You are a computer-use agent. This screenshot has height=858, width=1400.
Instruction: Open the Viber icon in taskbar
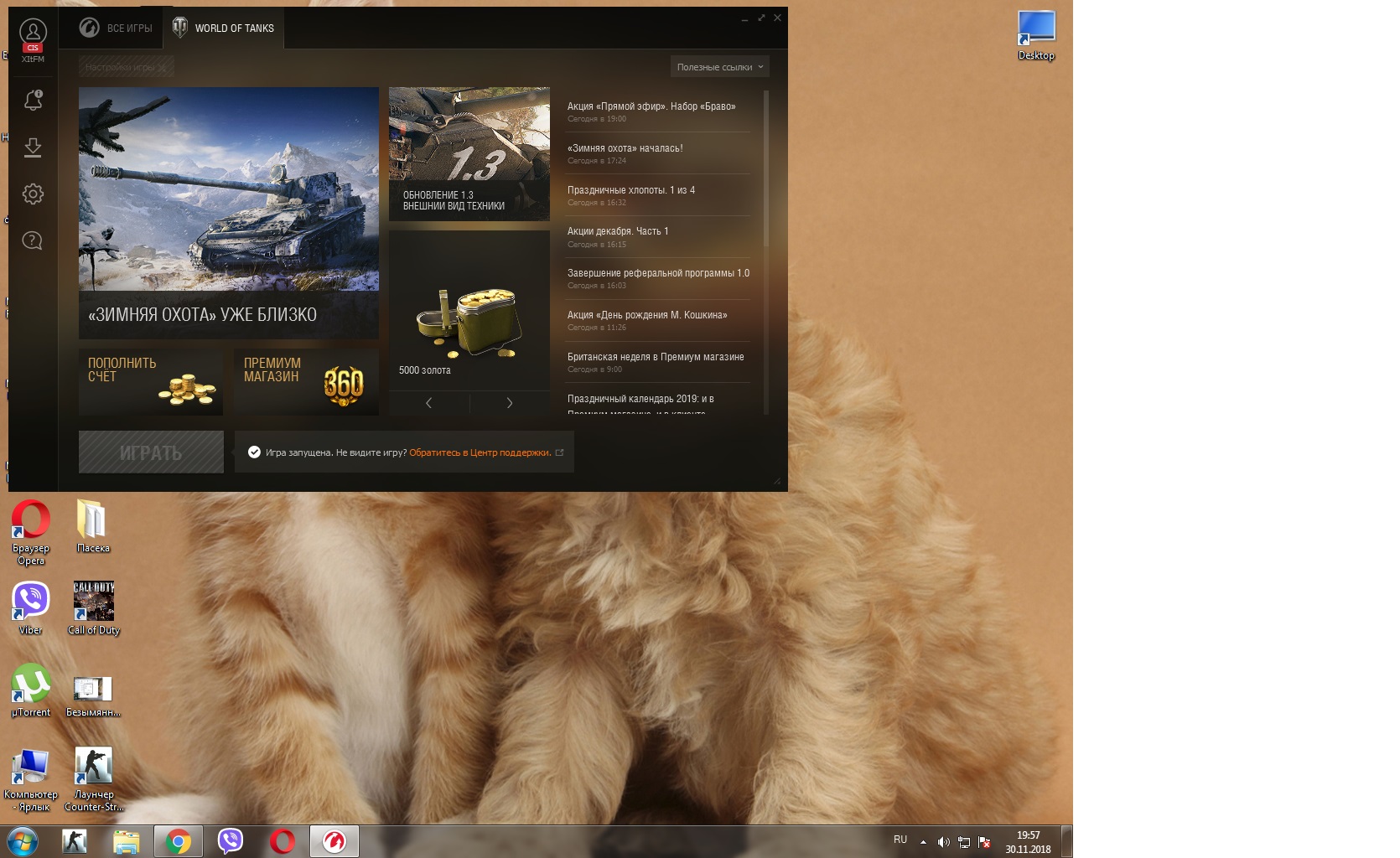coord(231,841)
